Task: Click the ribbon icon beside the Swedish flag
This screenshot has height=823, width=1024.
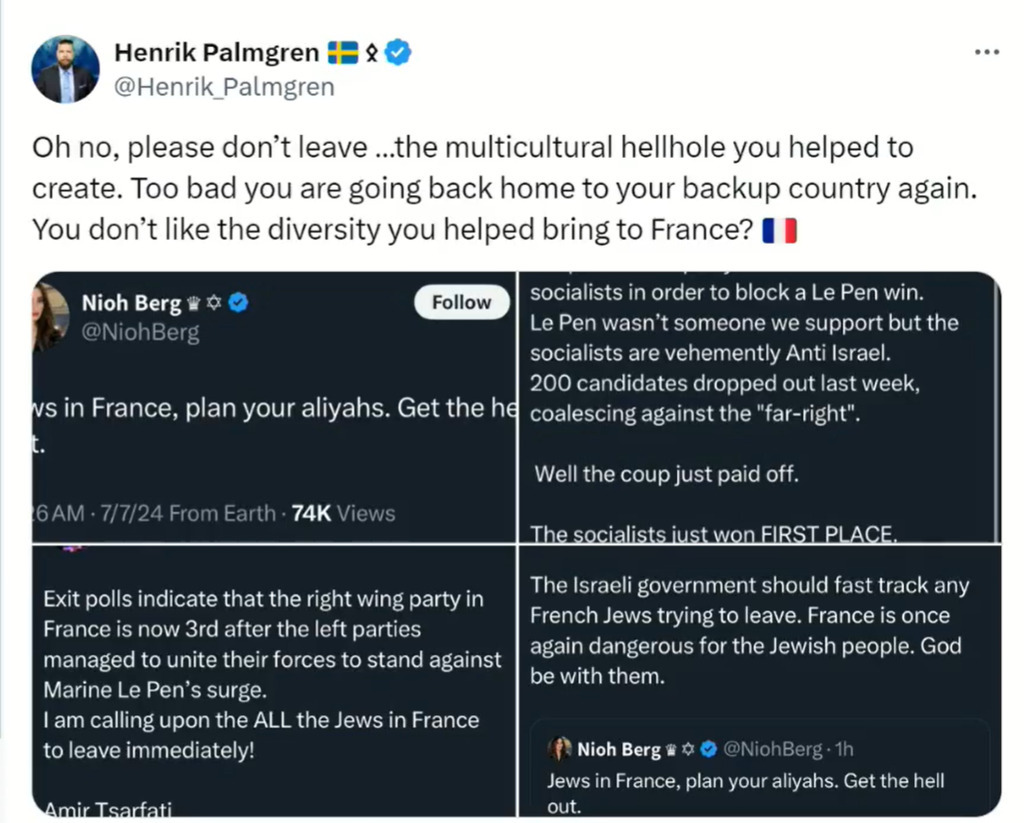Action: pos(372,52)
